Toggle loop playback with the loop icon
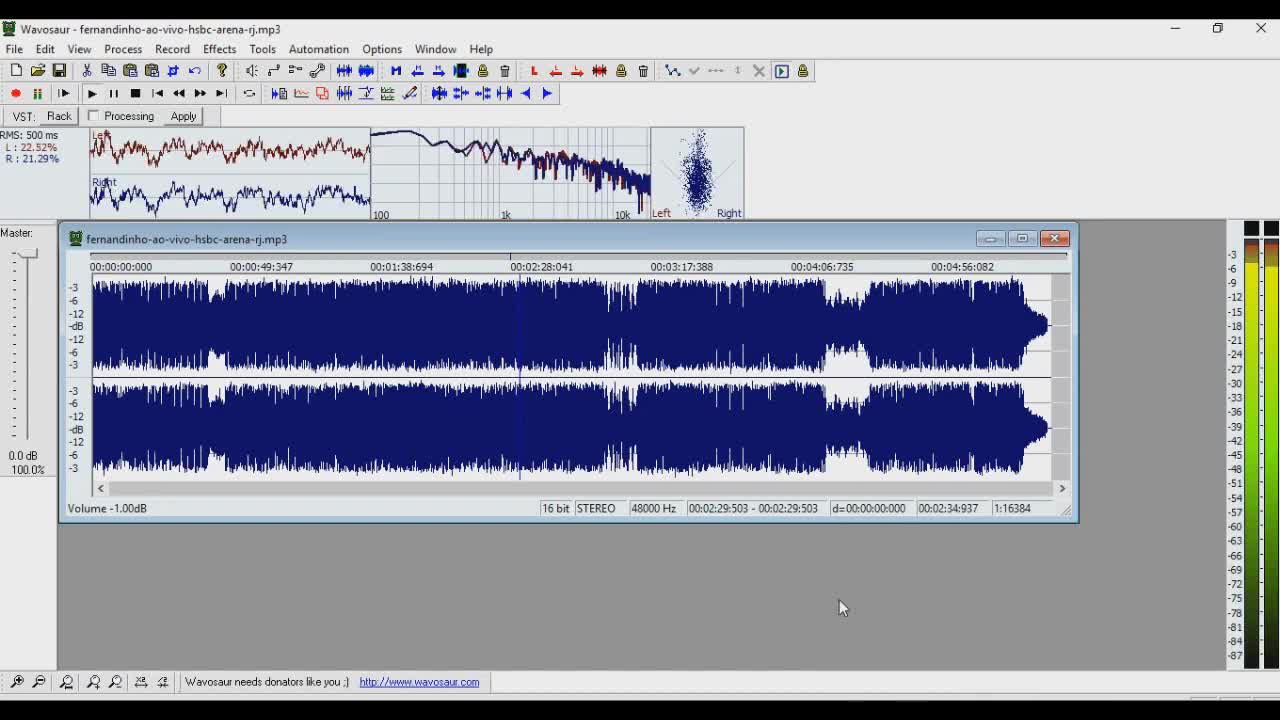The image size is (1280, 720). coord(249,94)
